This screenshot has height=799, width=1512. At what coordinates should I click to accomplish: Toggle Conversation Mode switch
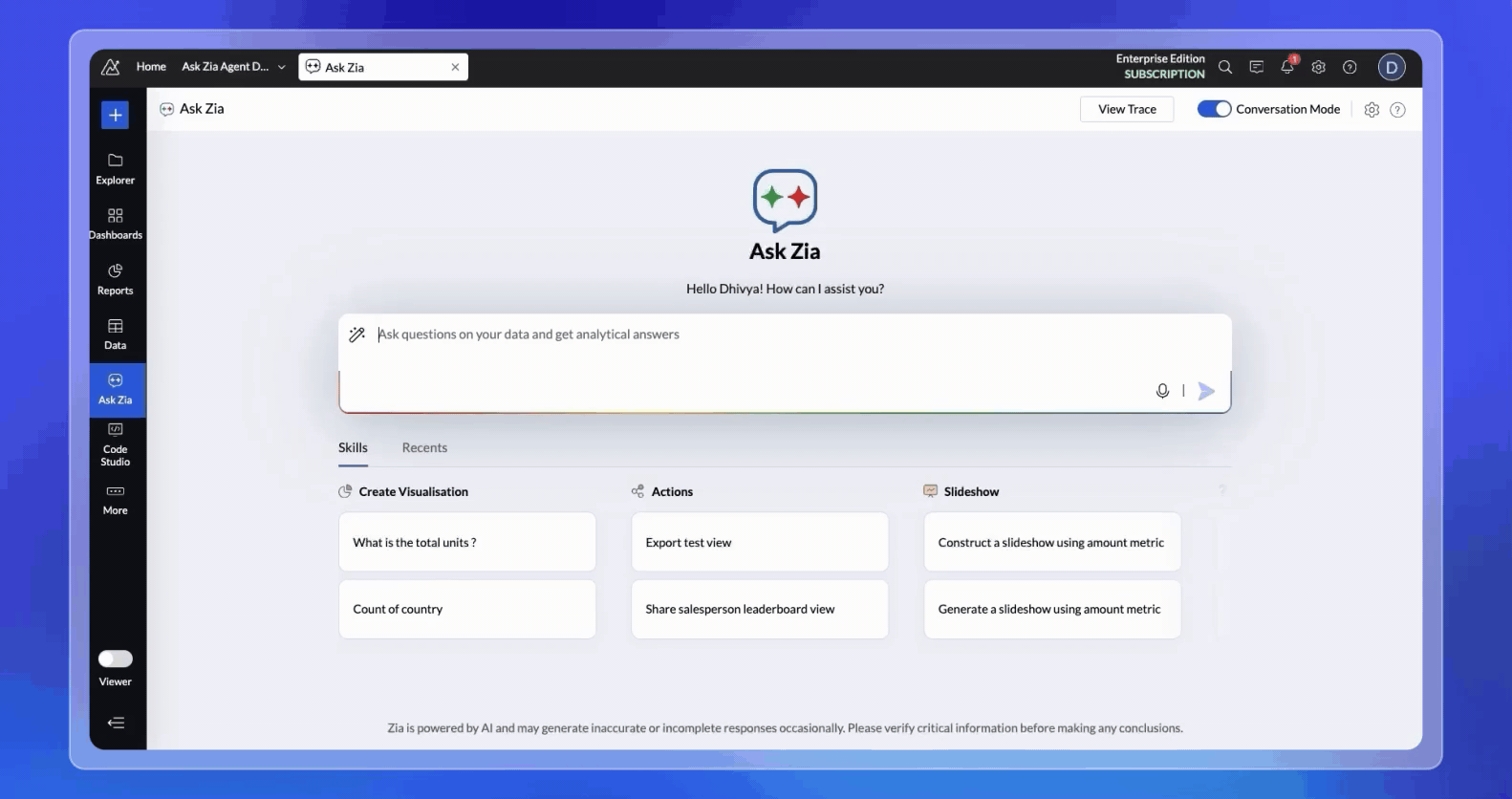click(x=1215, y=109)
